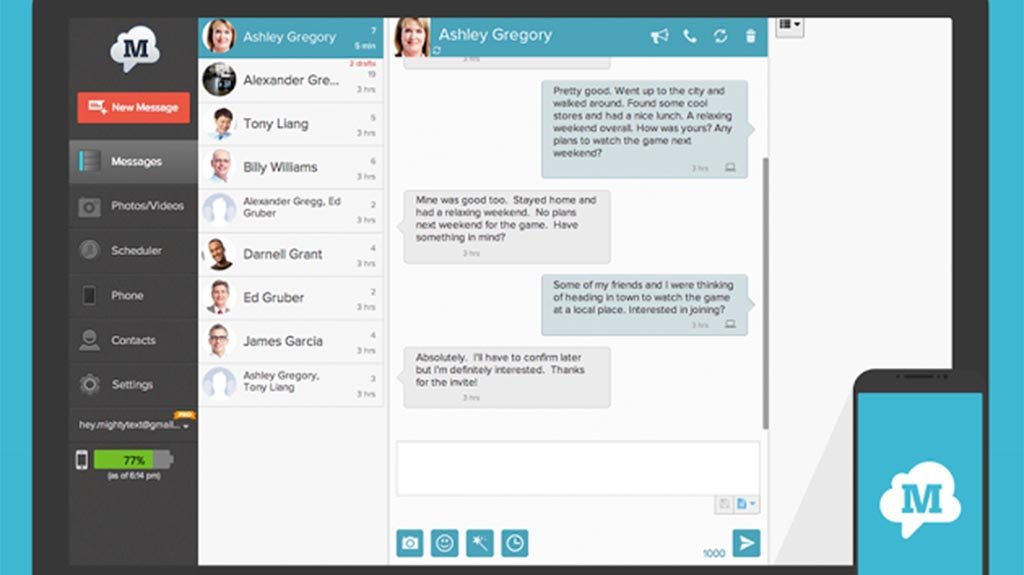This screenshot has width=1024, height=575.
Task: Click the megaphone icon in conversation header
Action: click(x=659, y=36)
